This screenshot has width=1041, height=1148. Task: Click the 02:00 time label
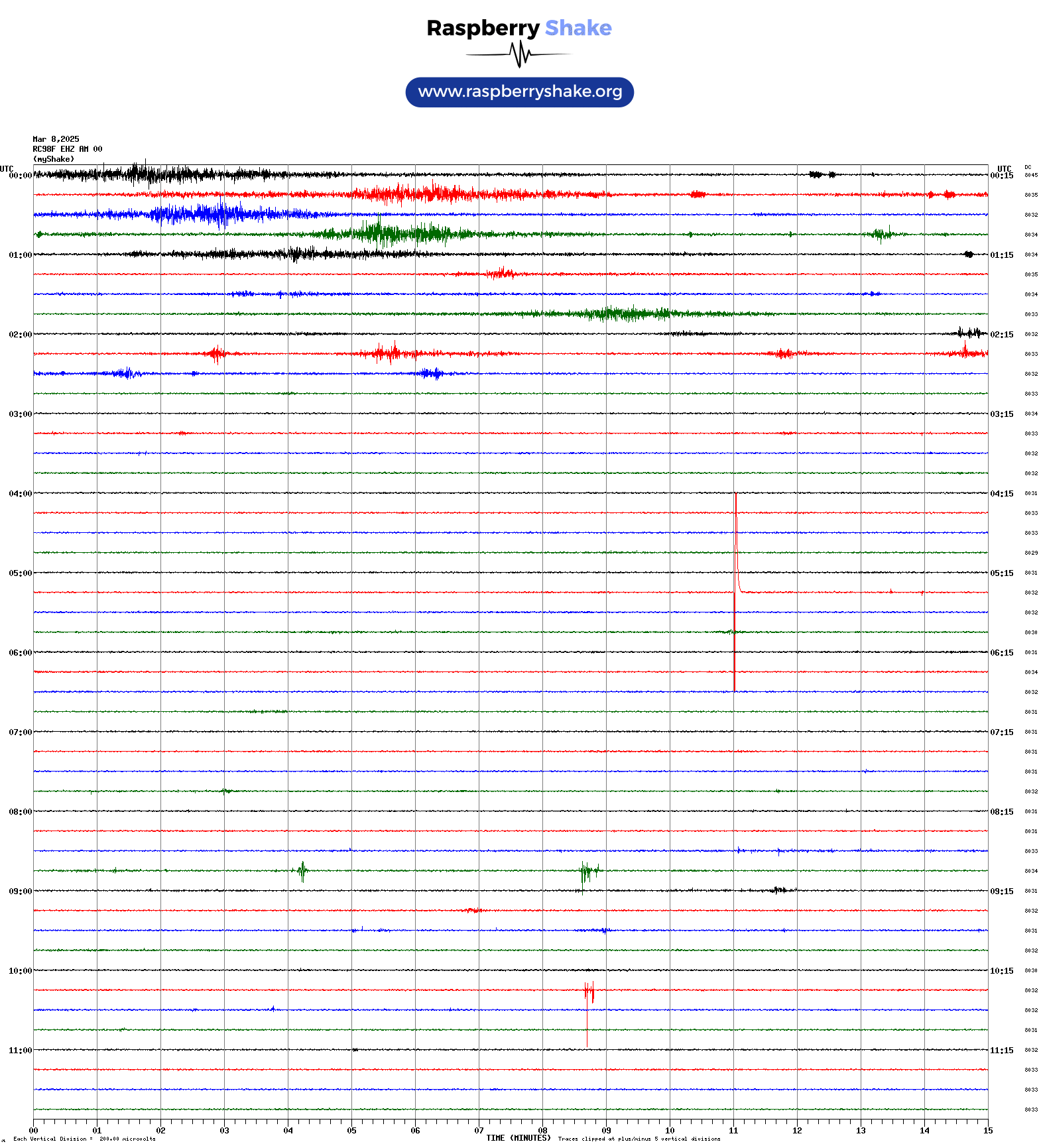[x=20, y=335]
